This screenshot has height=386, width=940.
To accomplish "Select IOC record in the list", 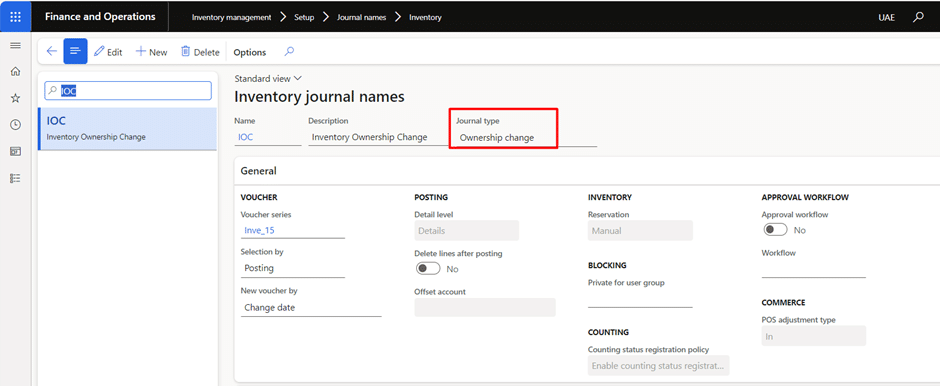I will (x=127, y=128).
